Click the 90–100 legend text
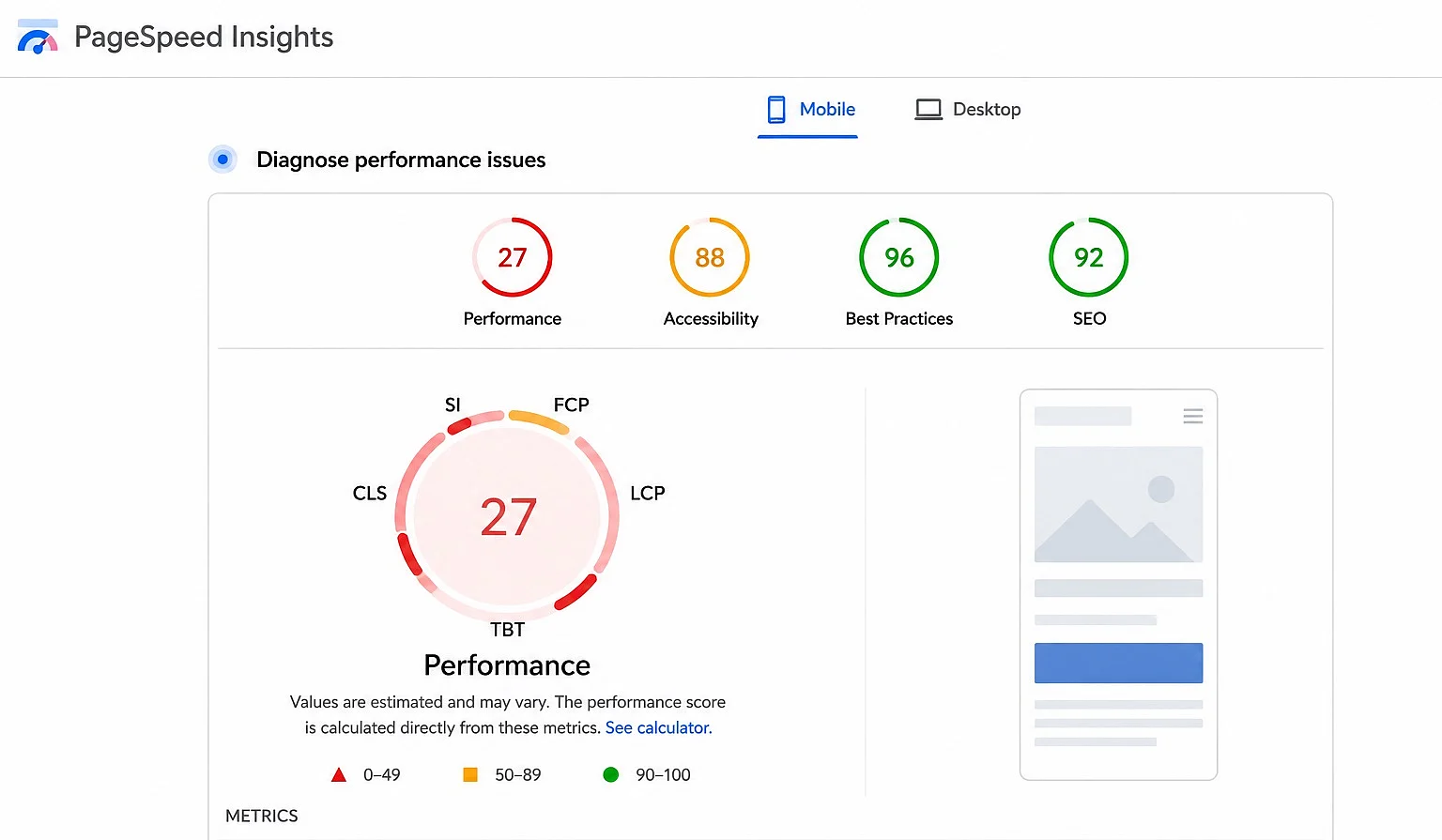Image resolution: width=1442 pixels, height=840 pixels. point(663,775)
